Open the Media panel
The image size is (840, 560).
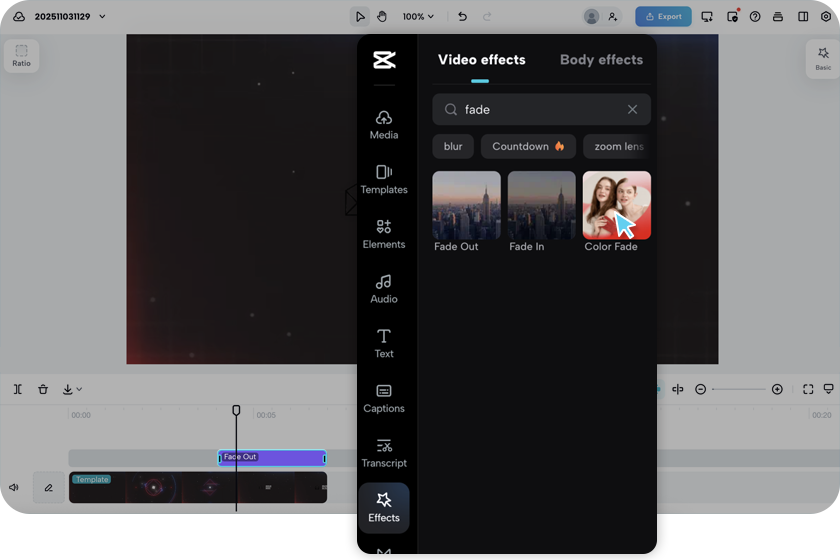(384, 125)
